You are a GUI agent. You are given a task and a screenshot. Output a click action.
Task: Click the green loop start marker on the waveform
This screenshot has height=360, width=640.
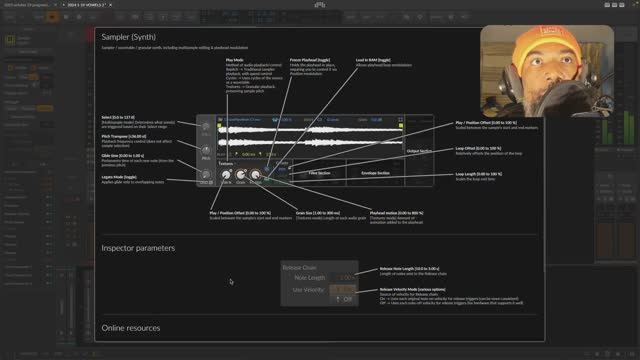click(219, 125)
